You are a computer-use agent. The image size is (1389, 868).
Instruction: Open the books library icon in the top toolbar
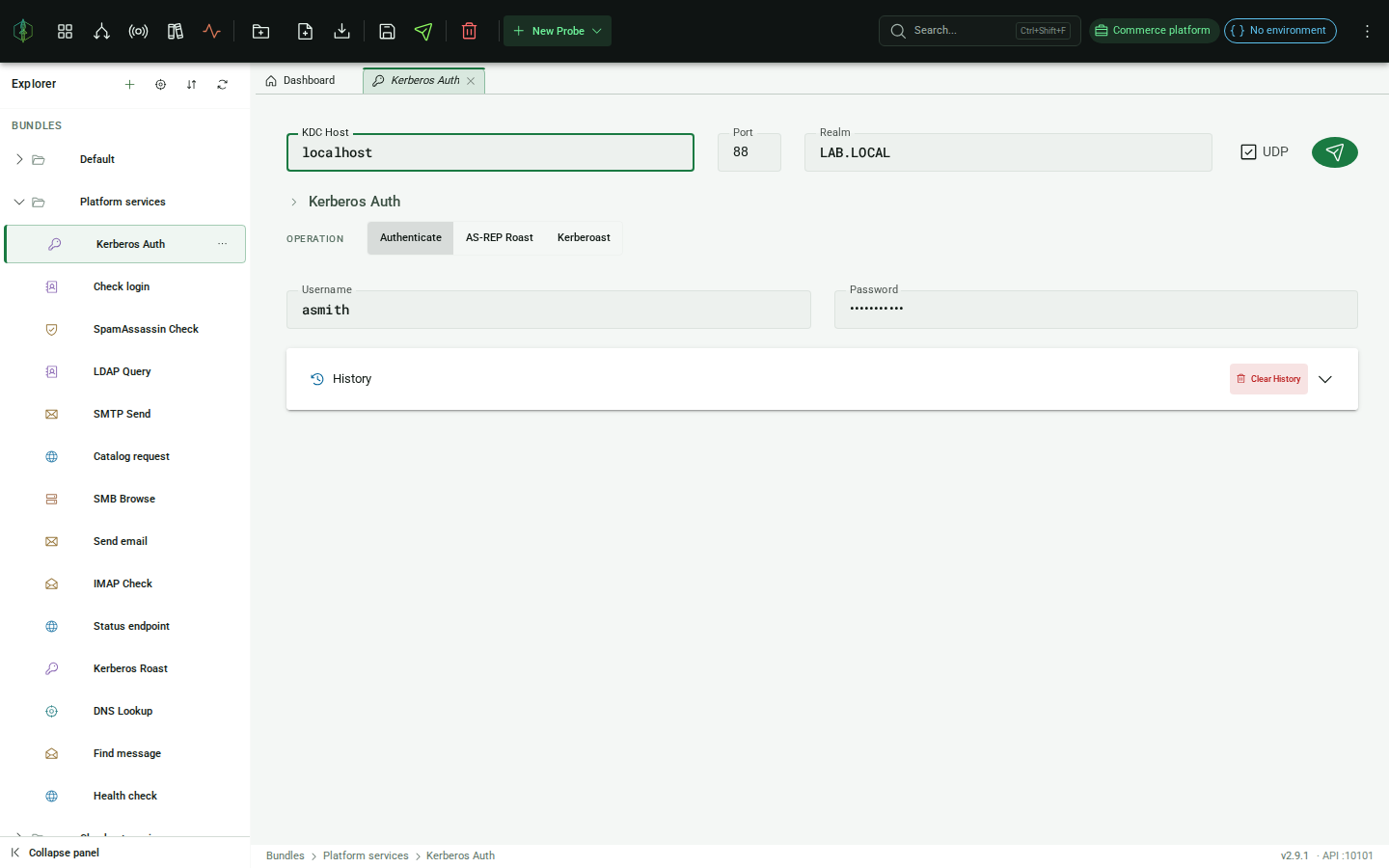175,31
